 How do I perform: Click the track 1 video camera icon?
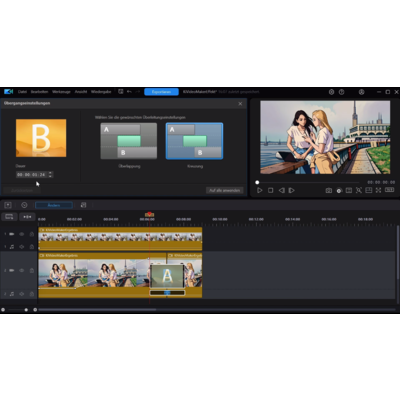click(12, 234)
